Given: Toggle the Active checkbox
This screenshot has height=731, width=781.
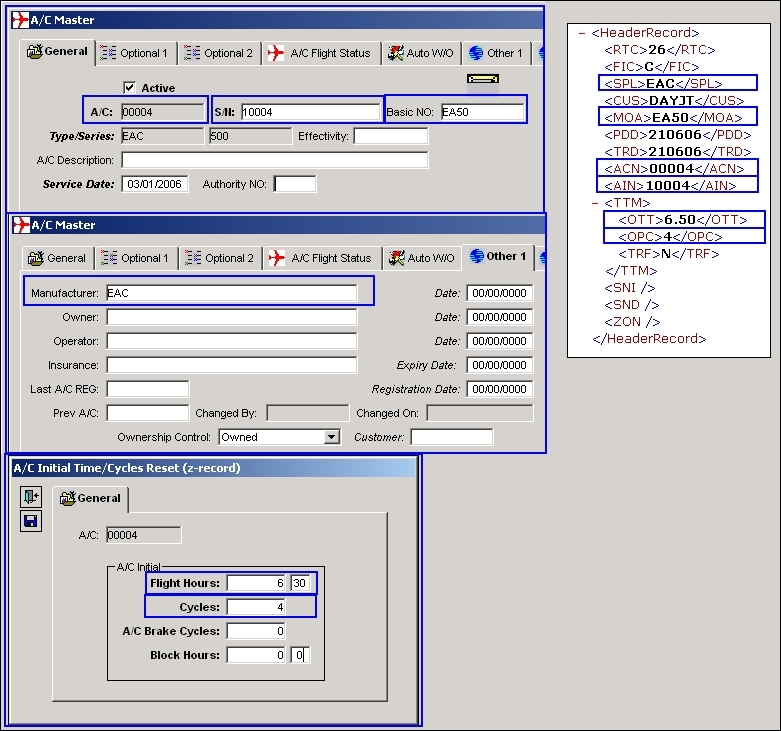Looking at the screenshot, I should 129,88.
